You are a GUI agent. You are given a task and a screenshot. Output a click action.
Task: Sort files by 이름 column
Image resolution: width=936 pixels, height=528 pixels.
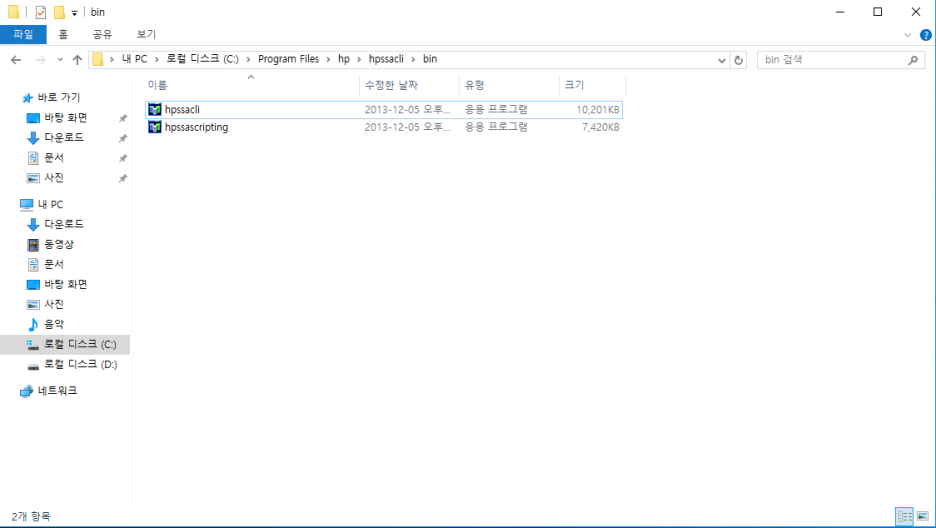click(x=251, y=85)
